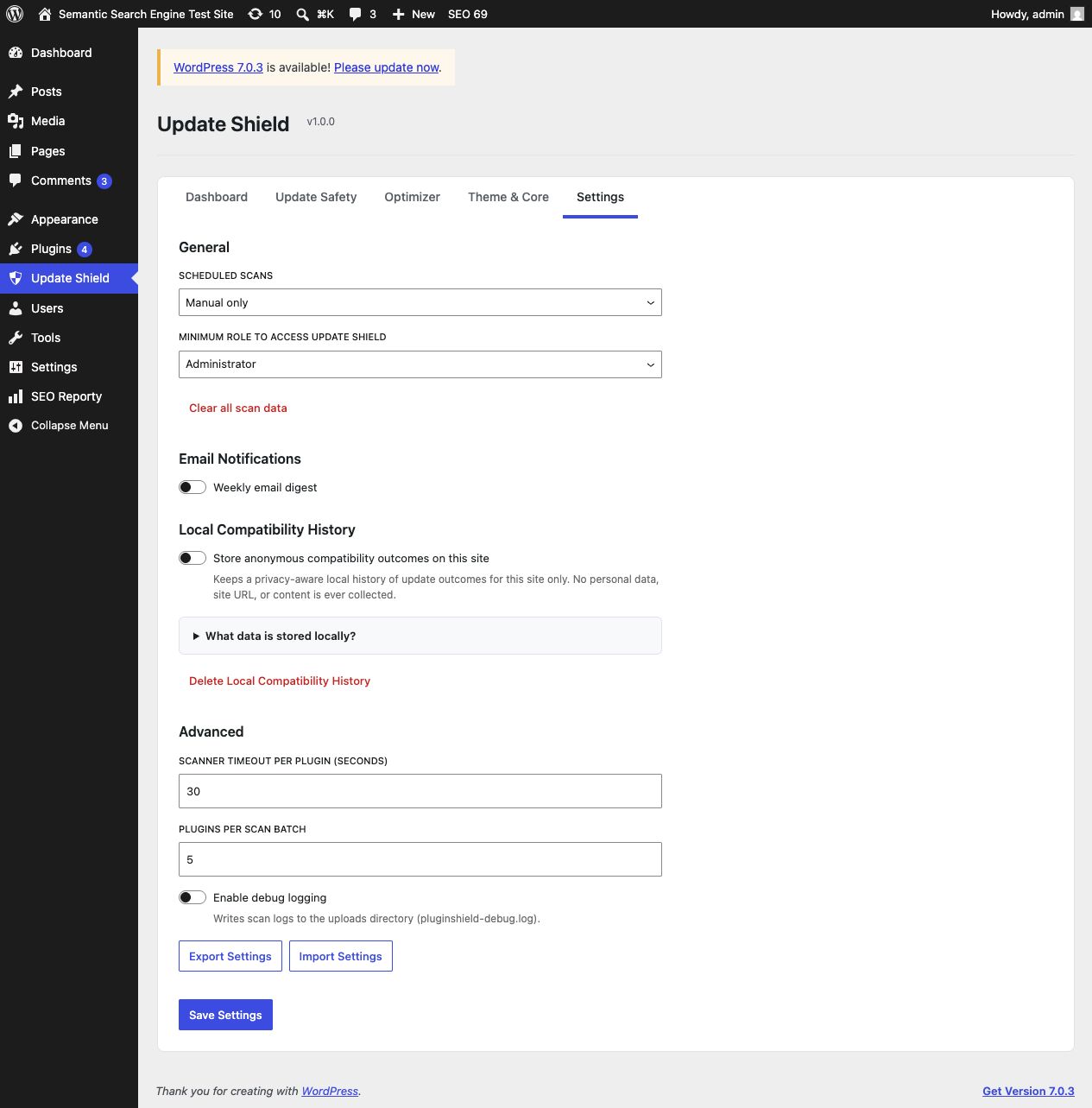The image size is (1092, 1108).
Task: Click the Collapse Menu arrow icon
Action: click(x=16, y=426)
